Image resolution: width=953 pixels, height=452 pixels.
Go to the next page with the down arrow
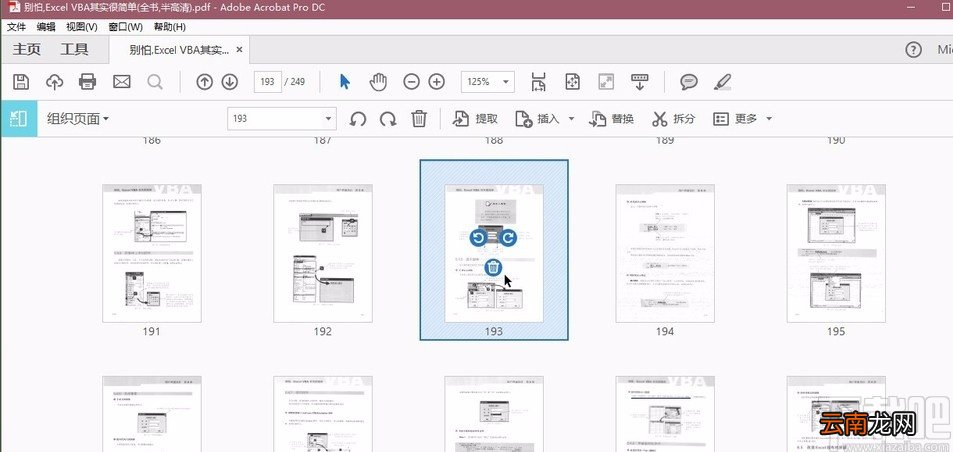point(230,81)
